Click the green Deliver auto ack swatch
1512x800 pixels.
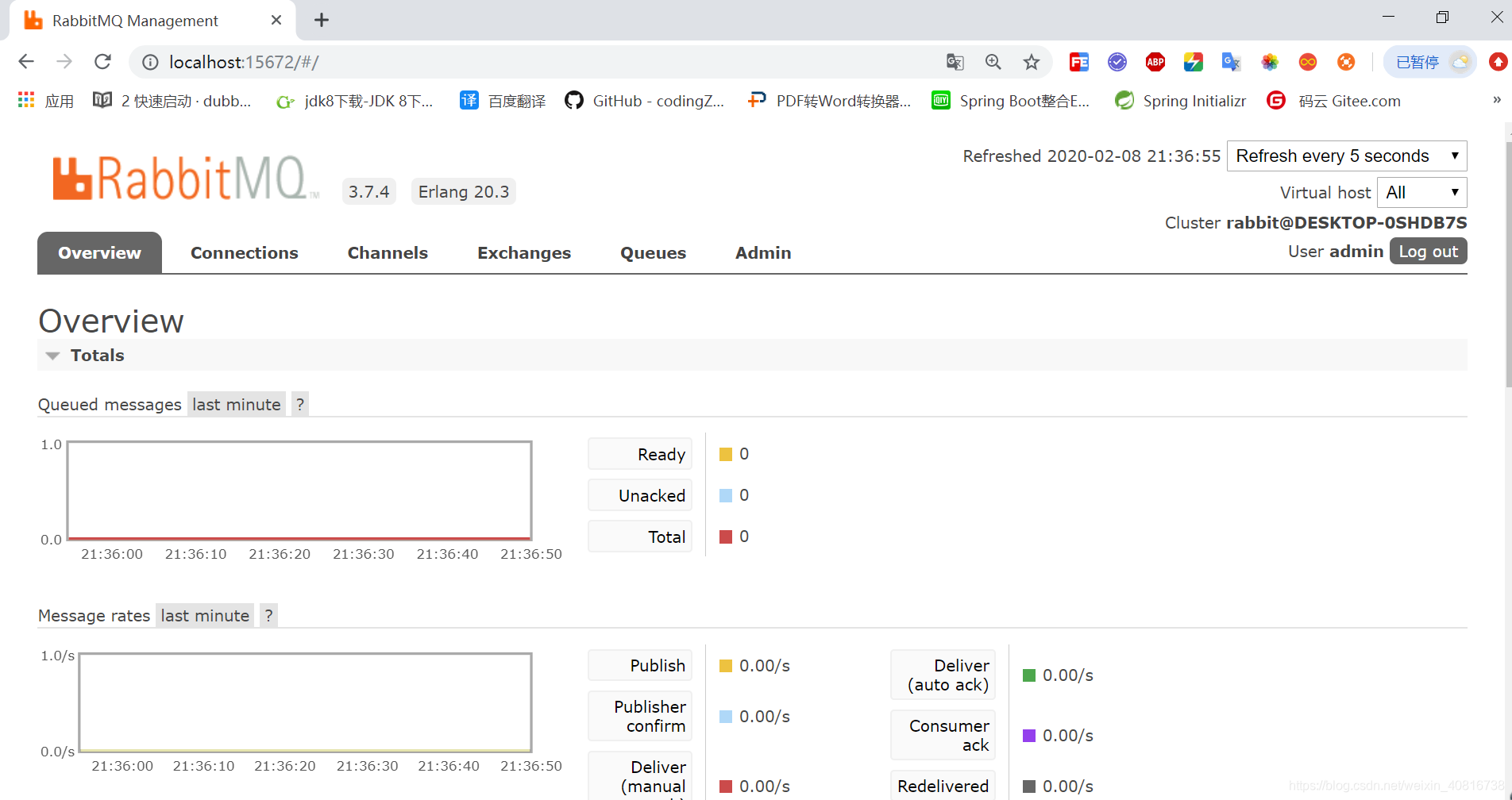[1029, 675]
